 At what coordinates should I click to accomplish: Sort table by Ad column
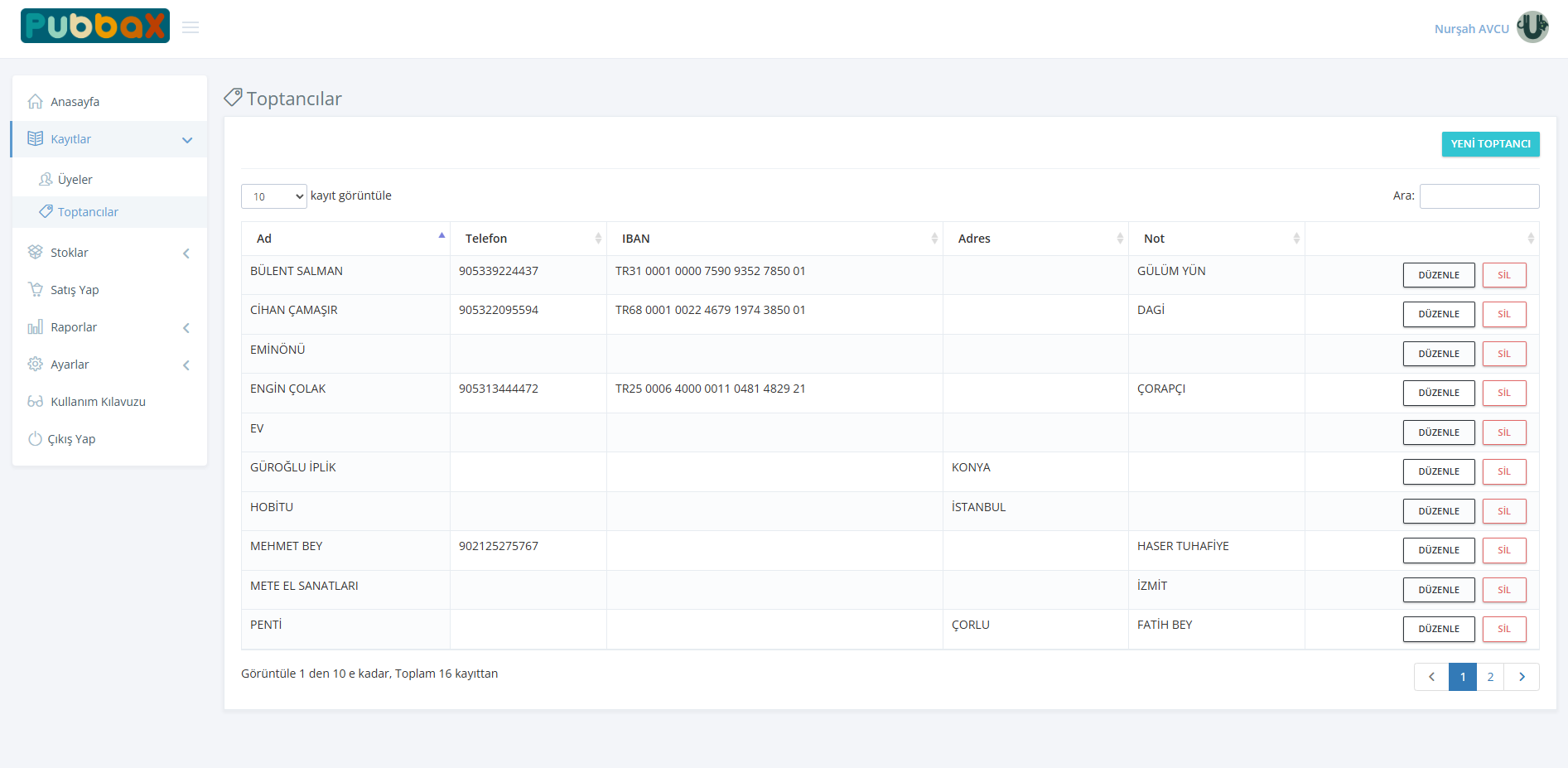tap(345, 239)
